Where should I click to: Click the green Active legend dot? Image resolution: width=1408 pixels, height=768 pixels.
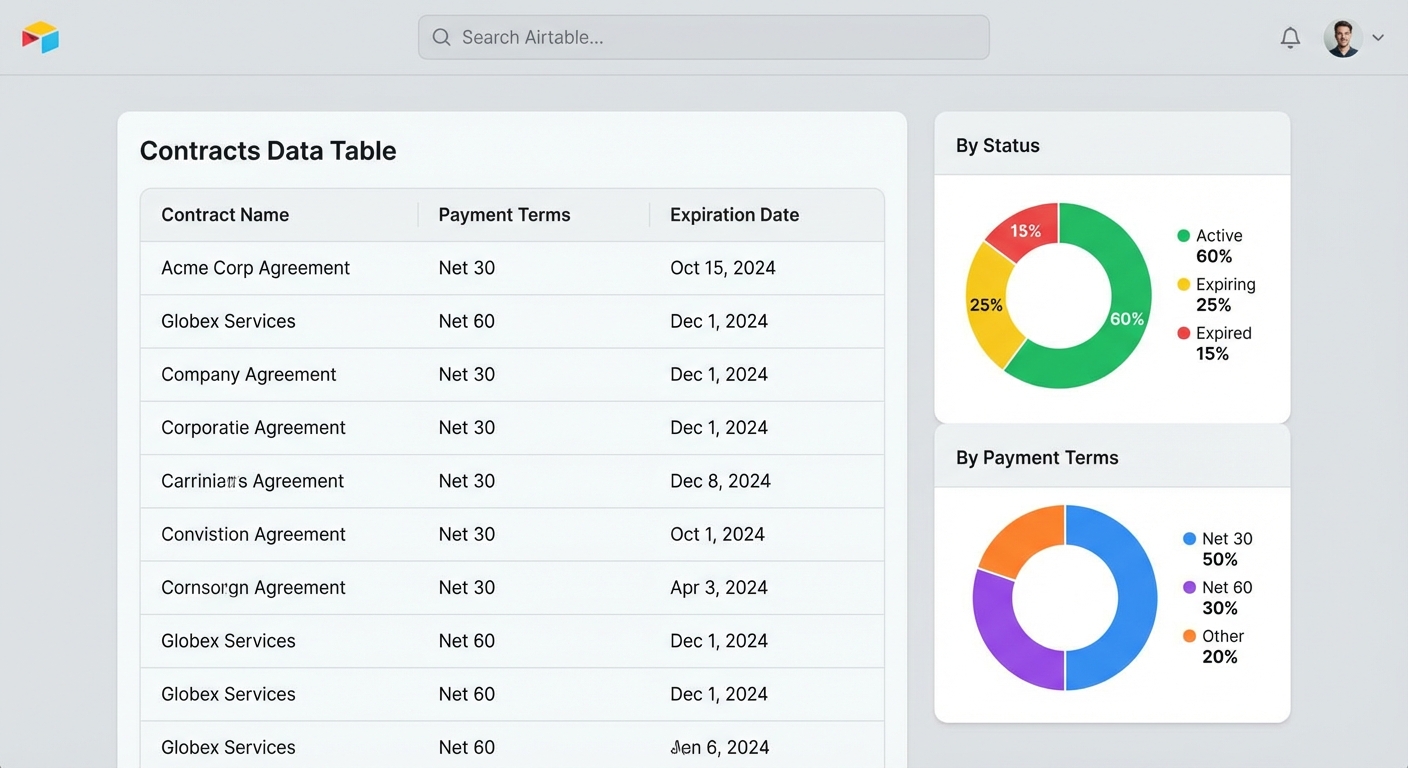point(1183,236)
